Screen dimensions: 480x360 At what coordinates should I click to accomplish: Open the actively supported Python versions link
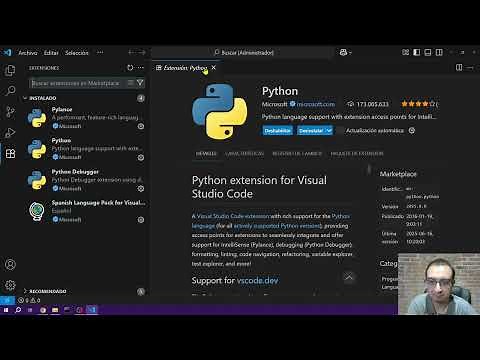(277, 226)
